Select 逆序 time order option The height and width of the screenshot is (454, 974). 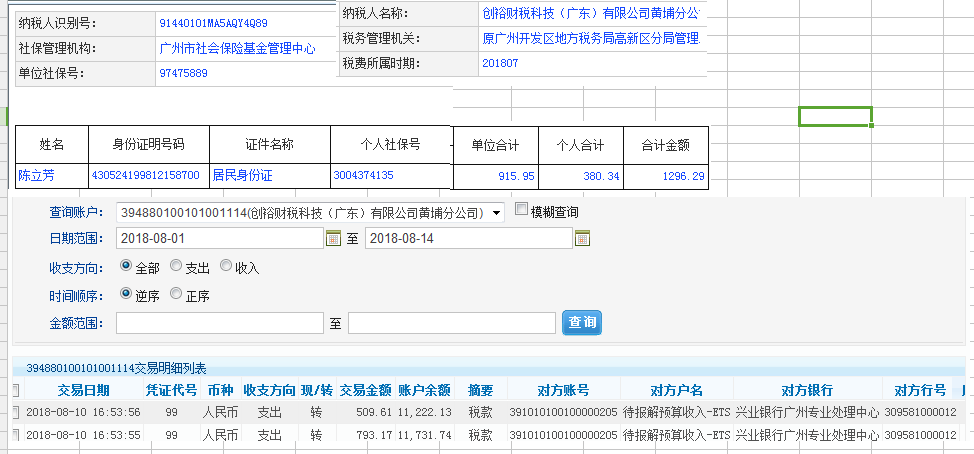[126, 294]
